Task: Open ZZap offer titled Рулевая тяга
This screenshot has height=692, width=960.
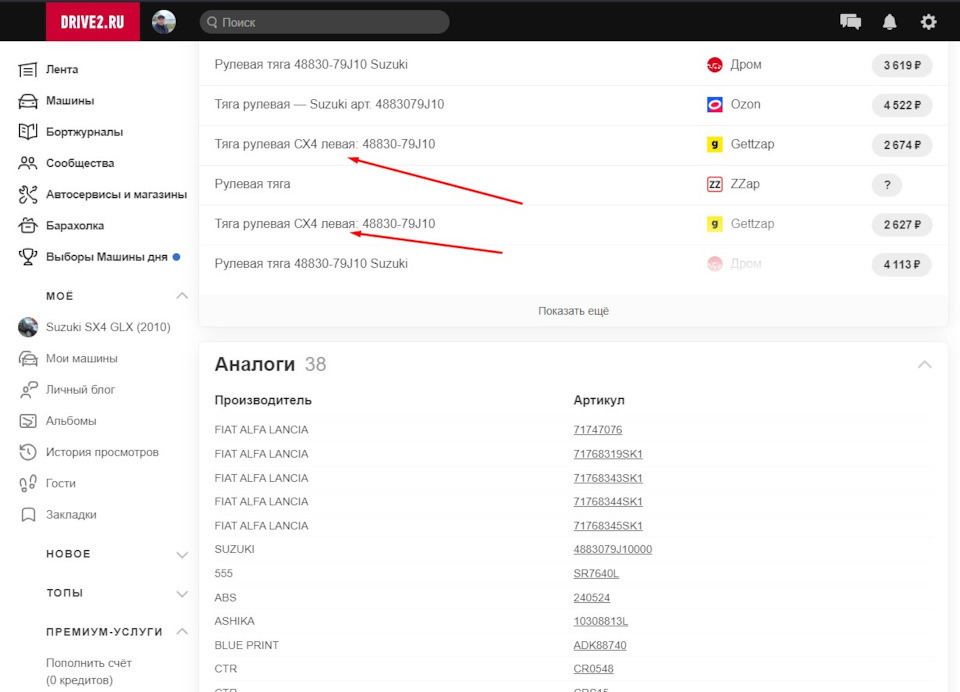Action: pyautogui.click(x=252, y=184)
